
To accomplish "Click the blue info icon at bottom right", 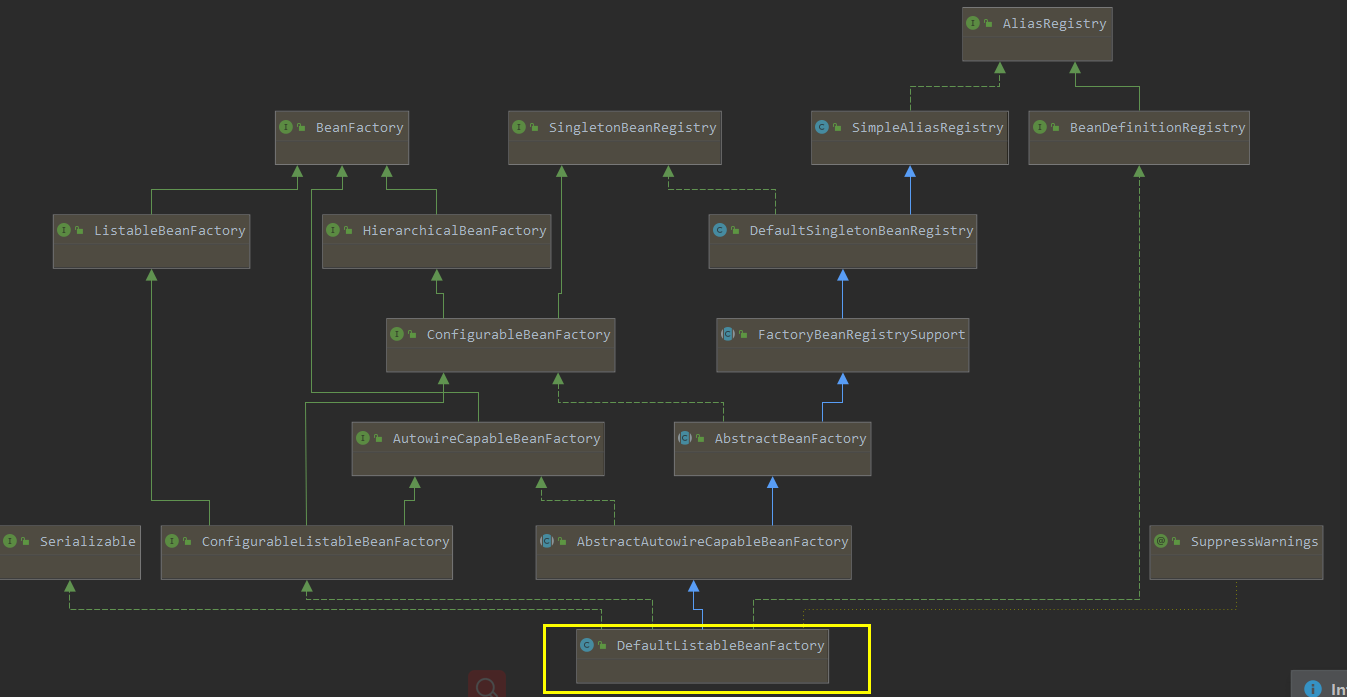I will pos(1313,688).
